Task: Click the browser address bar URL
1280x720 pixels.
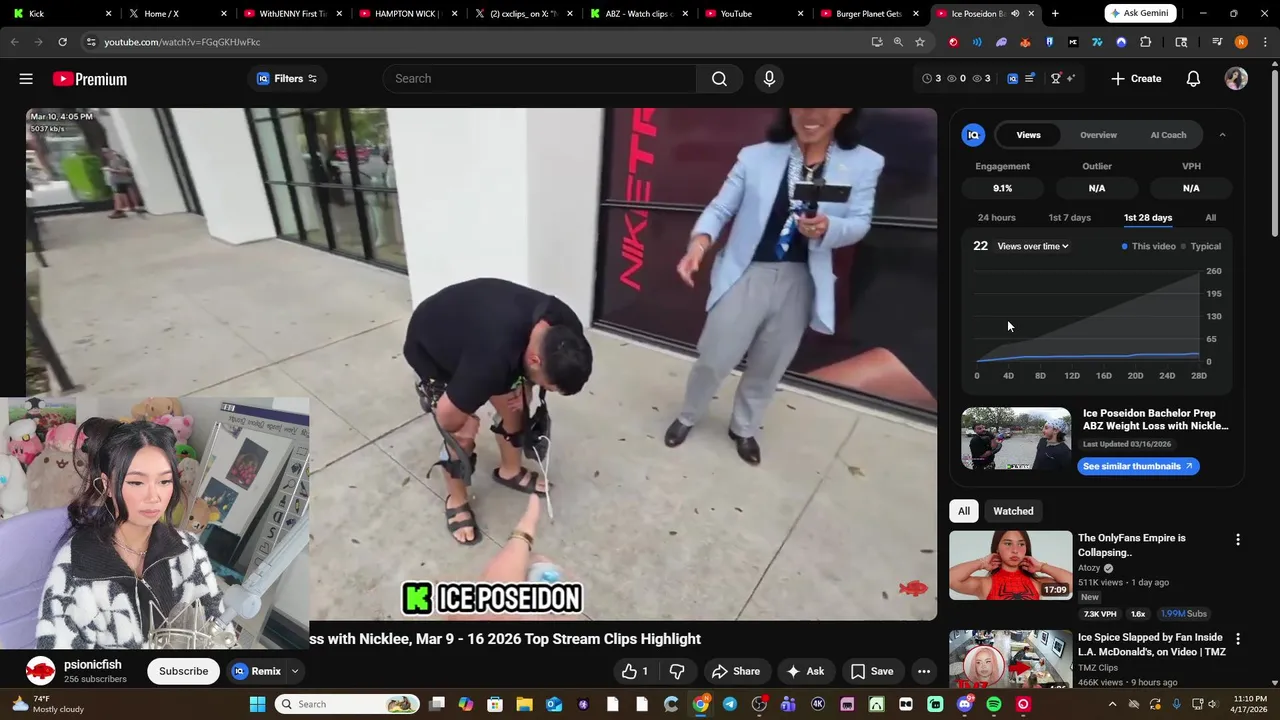Action: (182, 42)
